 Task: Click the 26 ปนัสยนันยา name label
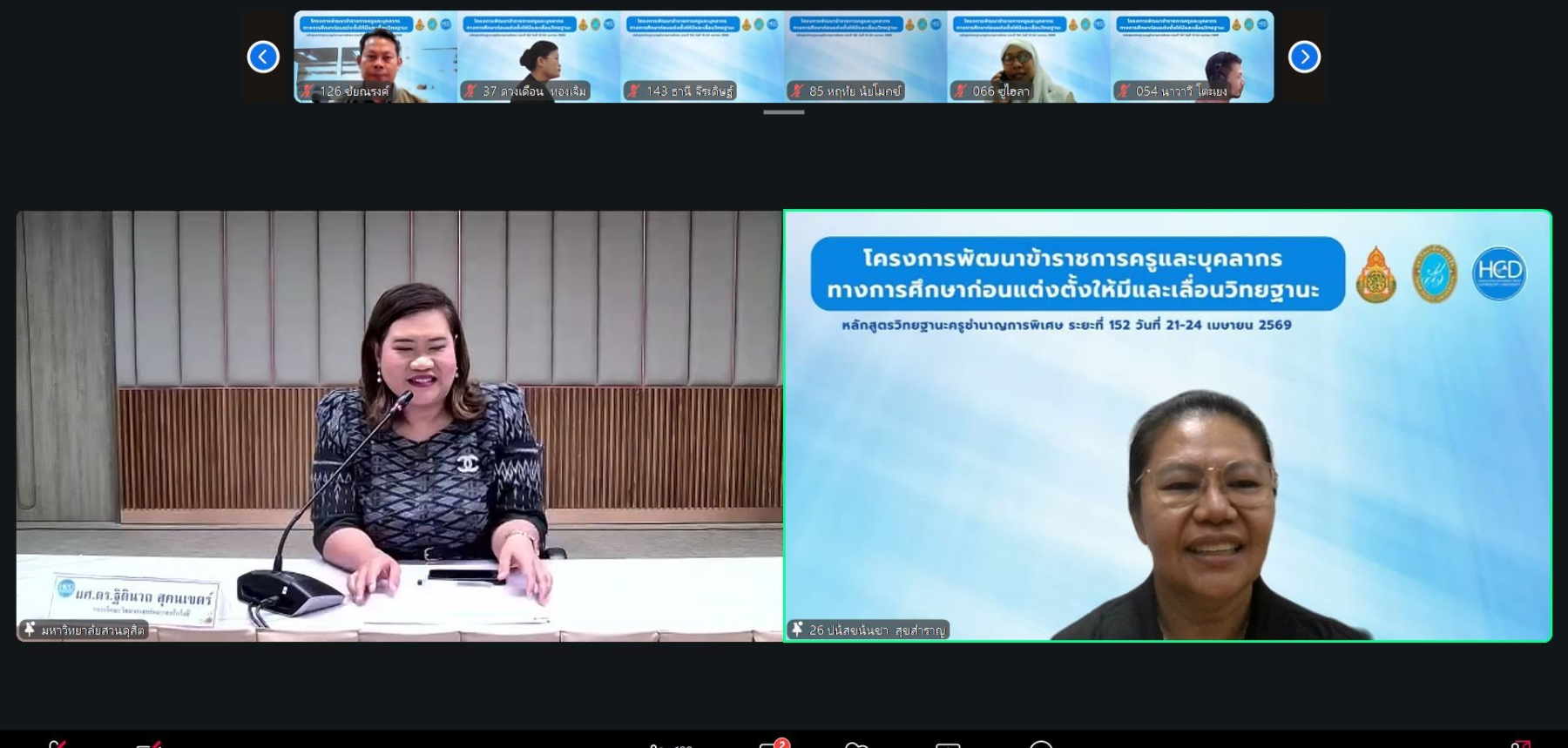[876, 630]
